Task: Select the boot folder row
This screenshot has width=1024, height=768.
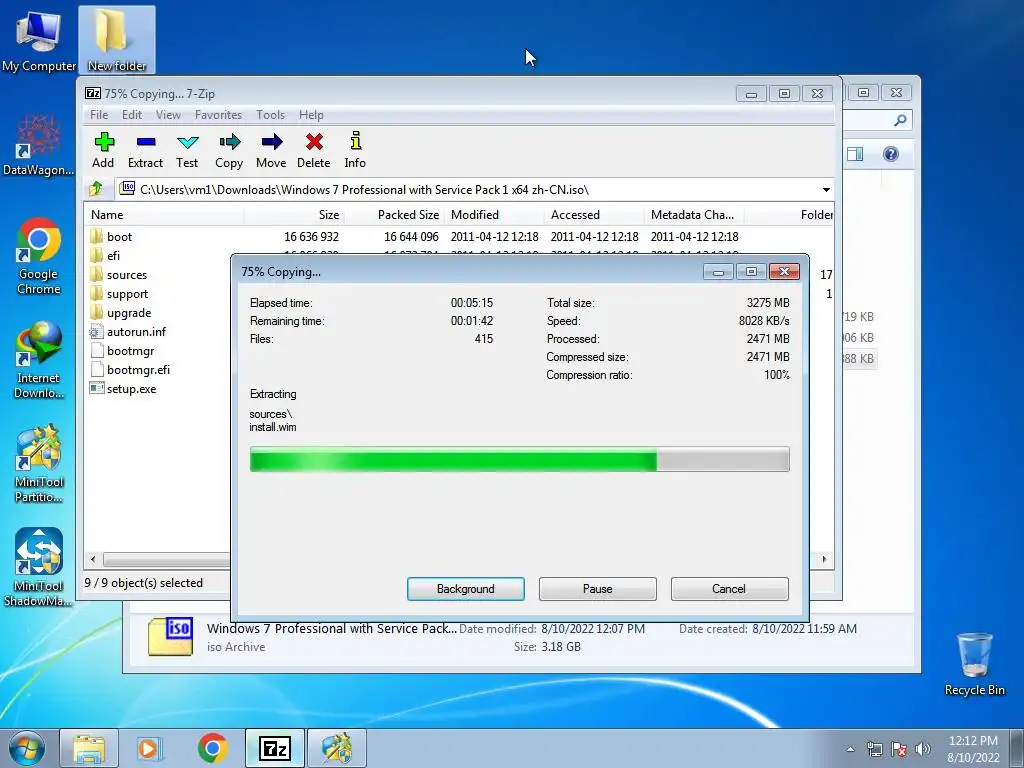Action: 459,236
